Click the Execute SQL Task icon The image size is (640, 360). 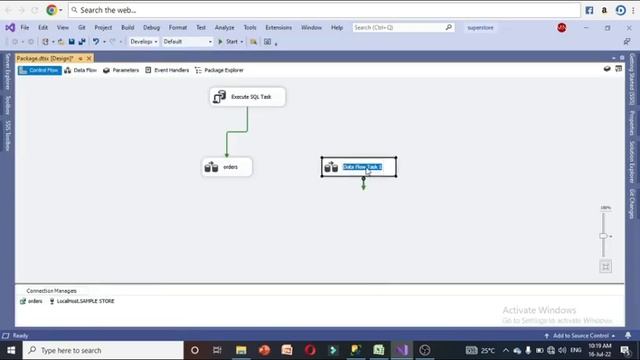pos(220,97)
